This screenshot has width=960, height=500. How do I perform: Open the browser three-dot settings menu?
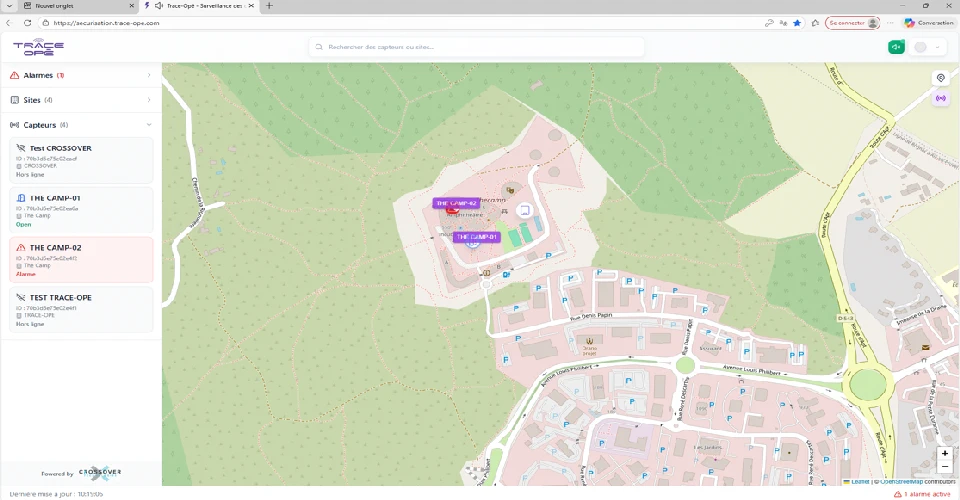click(890, 23)
